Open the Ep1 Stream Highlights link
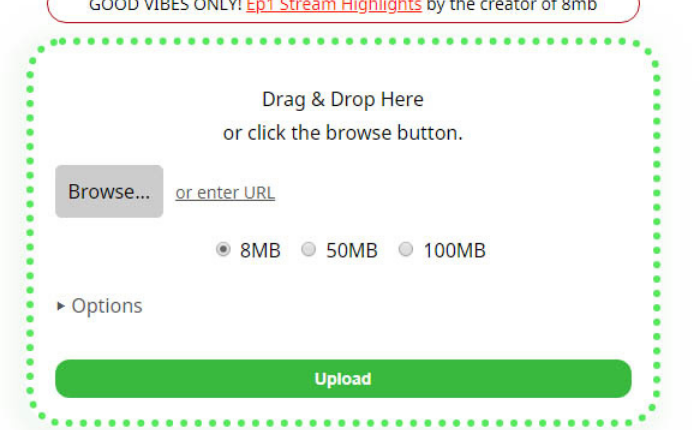The width and height of the screenshot is (700, 430). [333, 6]
